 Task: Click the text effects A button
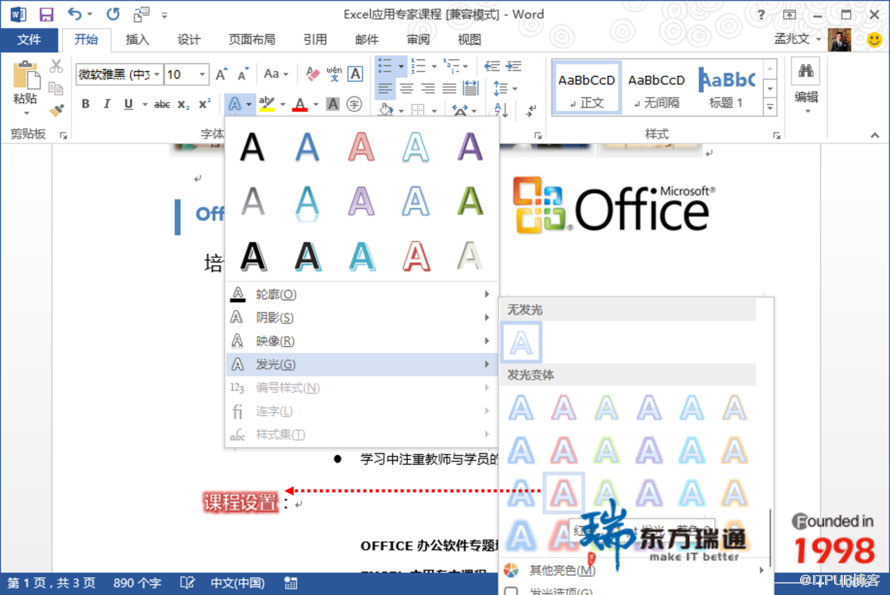point(234,104)
